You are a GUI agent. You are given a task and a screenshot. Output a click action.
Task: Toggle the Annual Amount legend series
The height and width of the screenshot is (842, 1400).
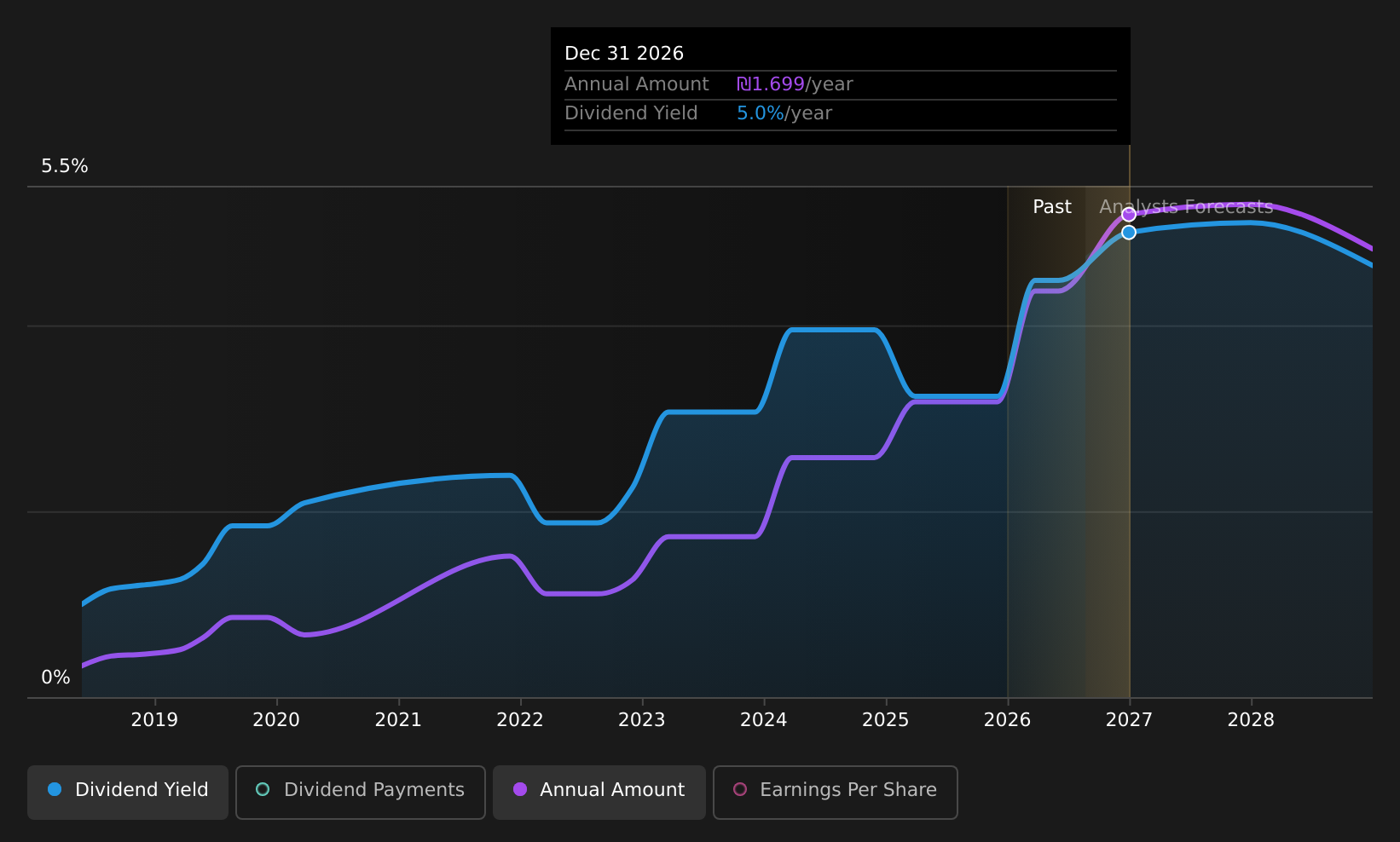[599, 792]
